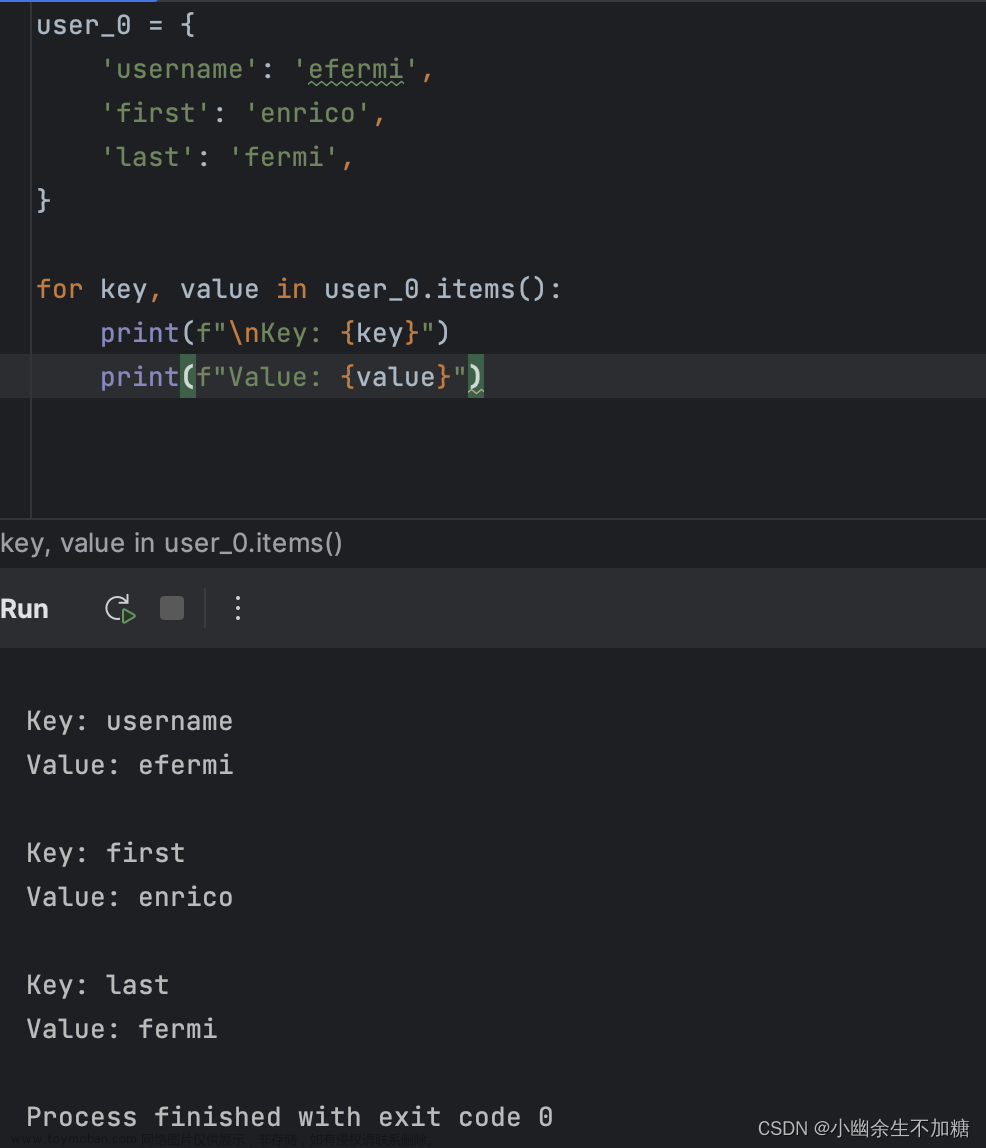Screen dimensions: 986x1148
Task: Click the for loop keyword
Action: pos(59,289)
